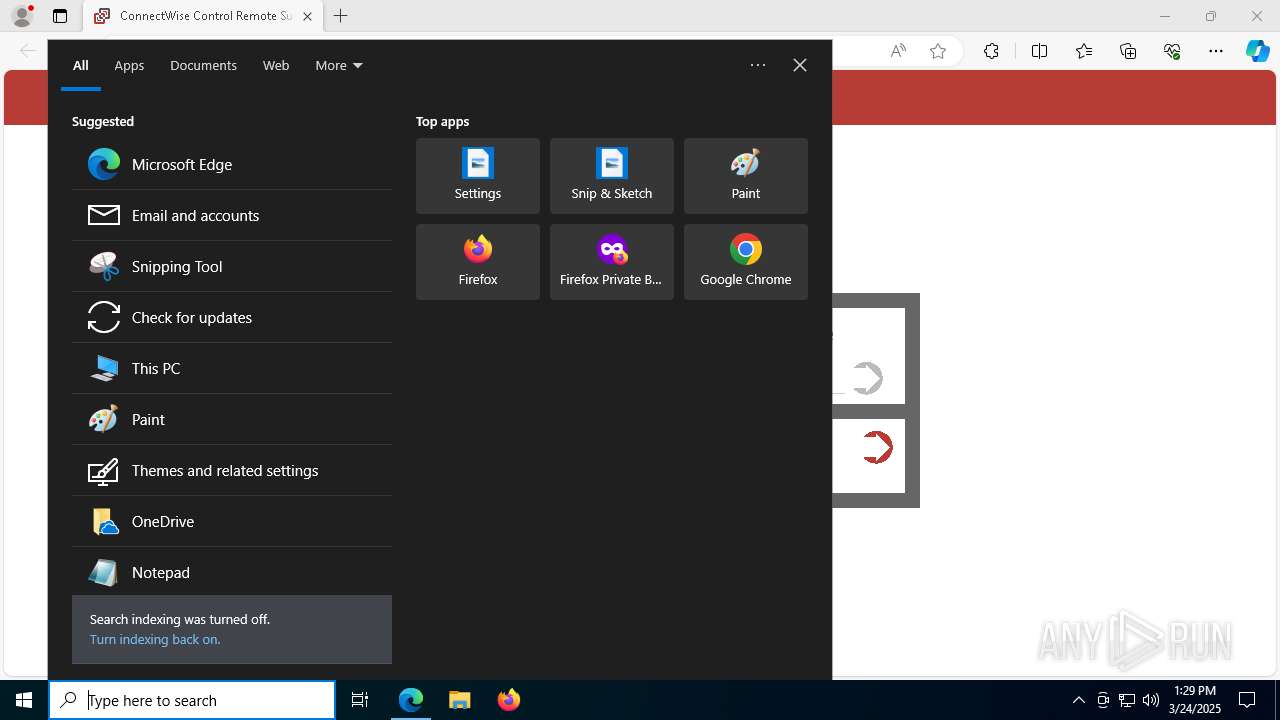Launch Notepad from suggestions
This screenshot has width=1280, height=720.
tap(232, 572)
